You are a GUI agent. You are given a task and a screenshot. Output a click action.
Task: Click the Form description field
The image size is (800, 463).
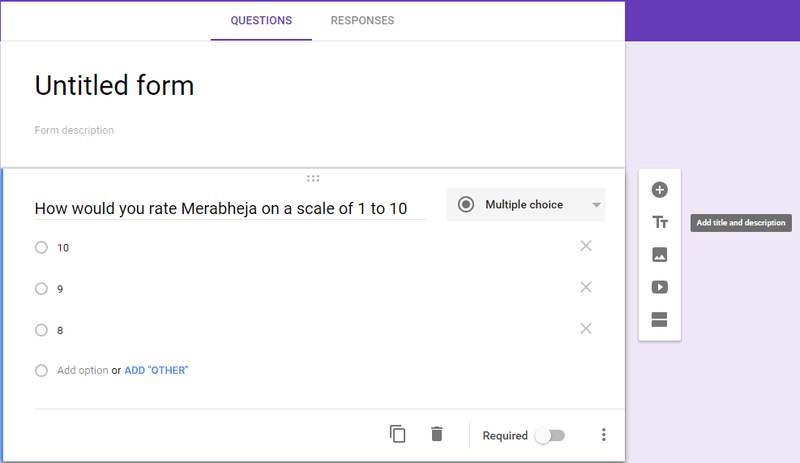(x=74, y=130)
